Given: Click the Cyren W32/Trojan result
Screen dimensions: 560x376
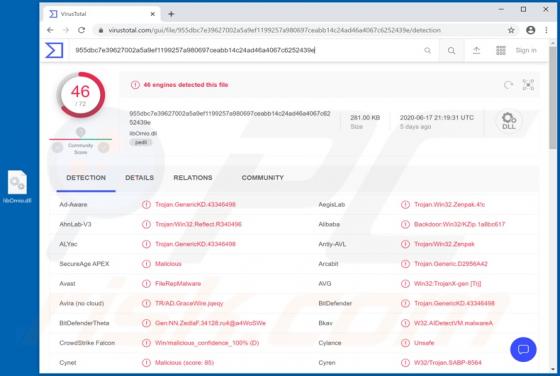Looking at the screenshot, I should click(x=448, y=362).
